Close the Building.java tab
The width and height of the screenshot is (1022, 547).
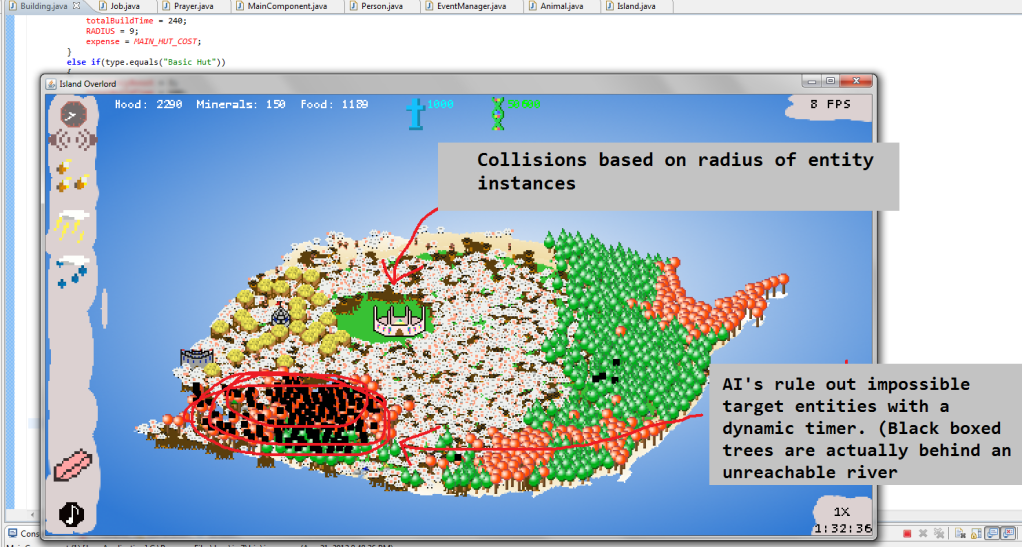click(76, 6)
